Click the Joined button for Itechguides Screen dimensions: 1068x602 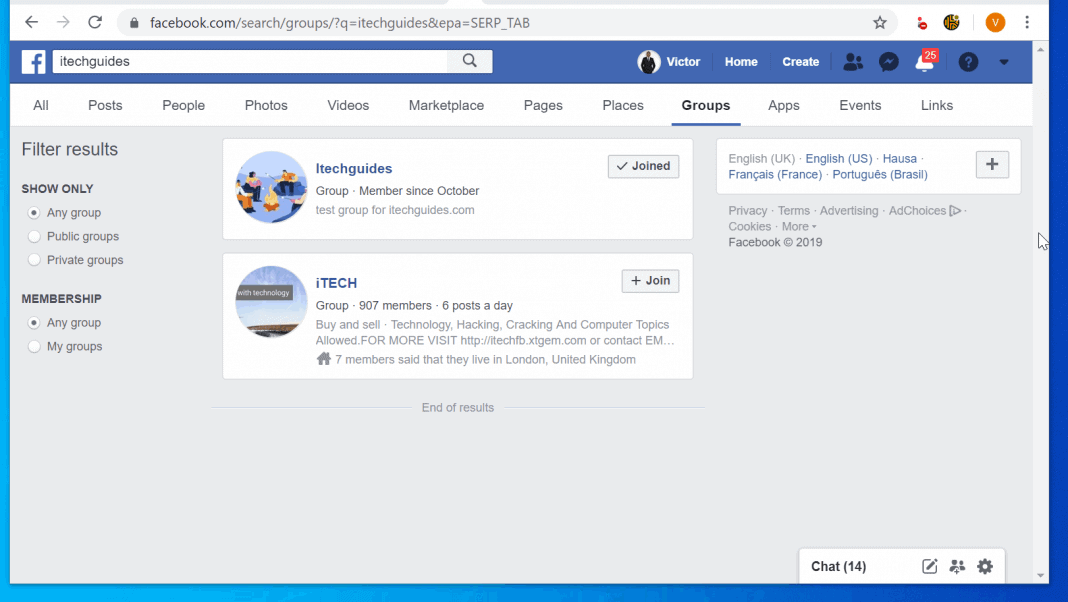tap(643, 166)
